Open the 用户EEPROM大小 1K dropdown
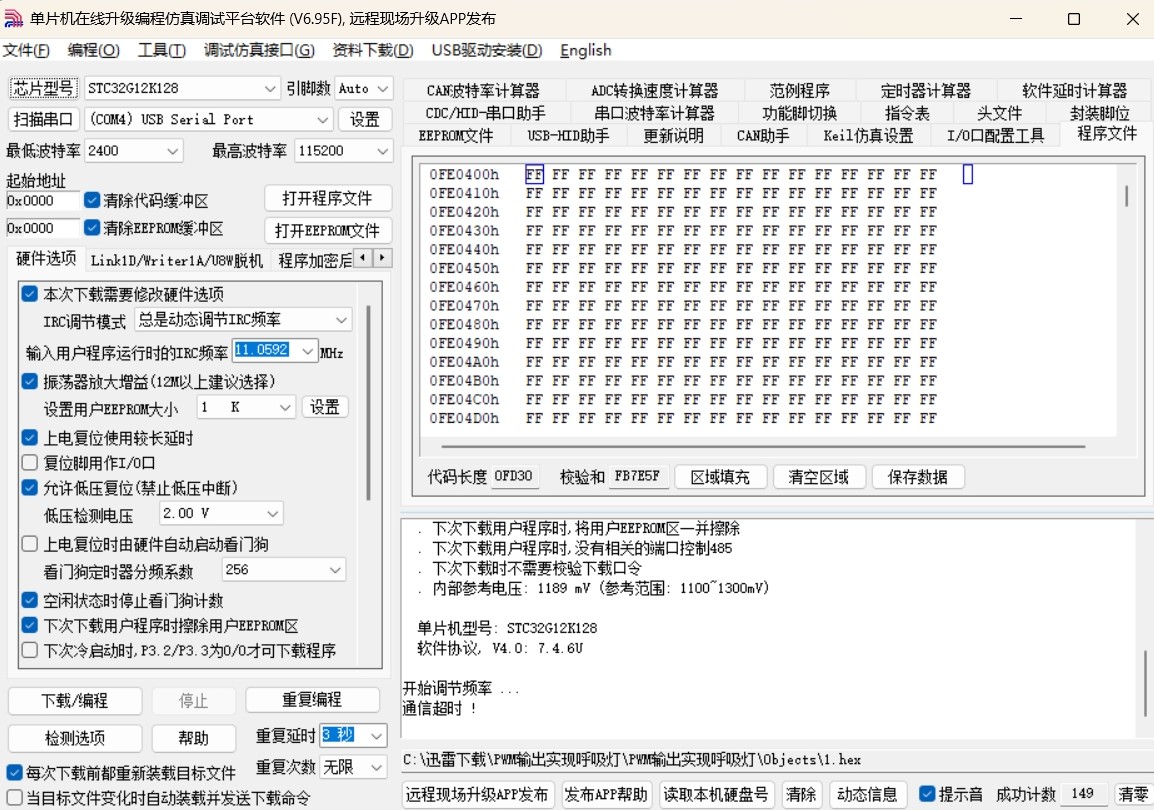The height and width of the screenshot is (810, 1154). pos(246,407)
